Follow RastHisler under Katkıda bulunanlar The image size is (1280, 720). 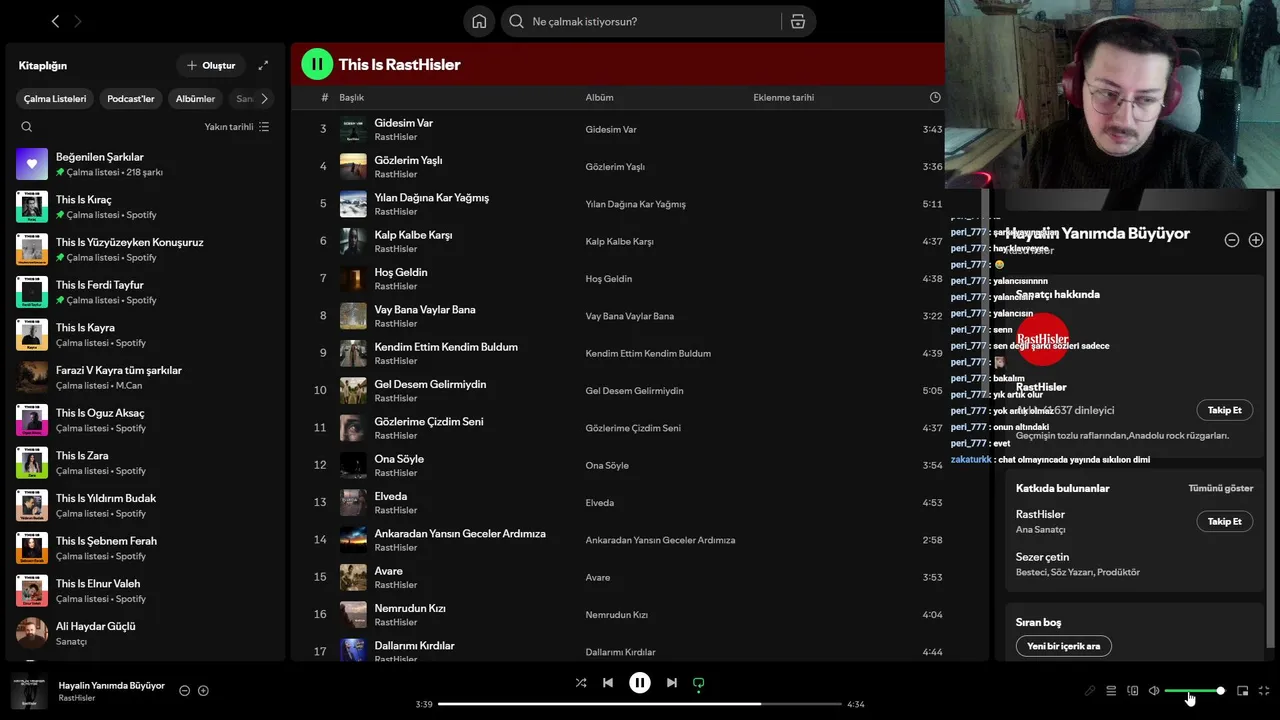(1224, 521)
